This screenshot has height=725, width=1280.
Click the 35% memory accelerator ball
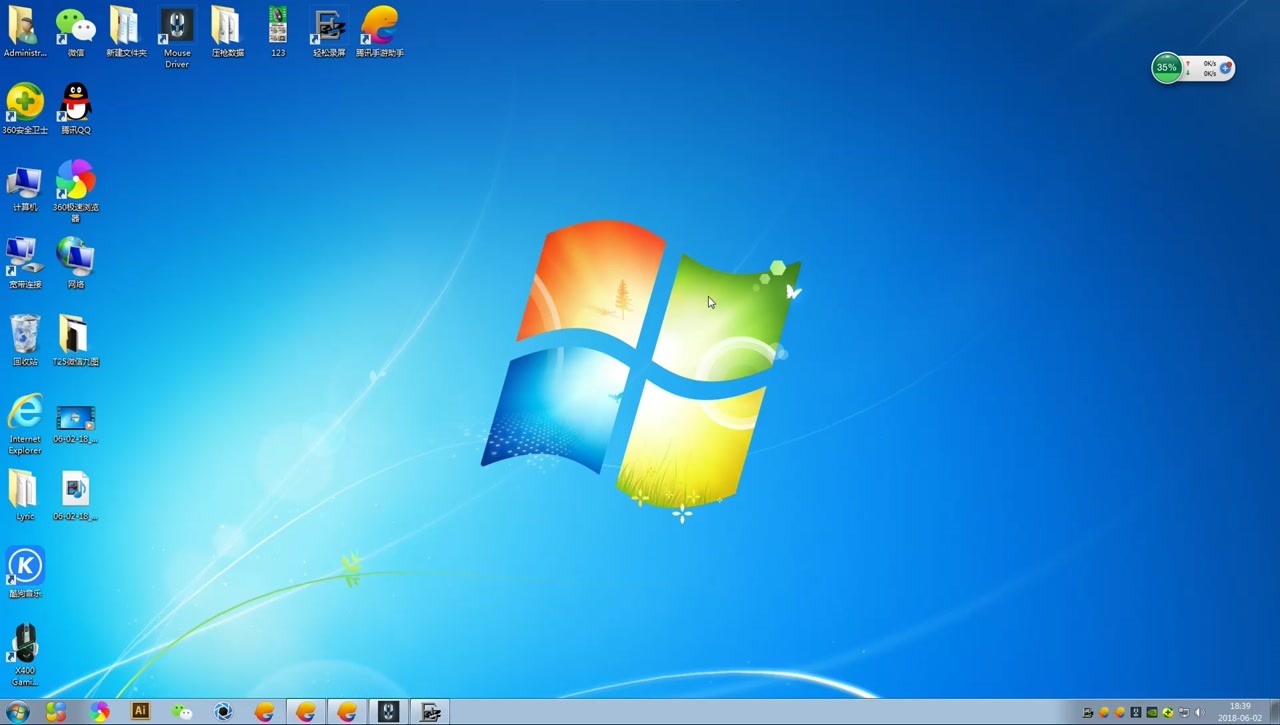point(1166,68)
